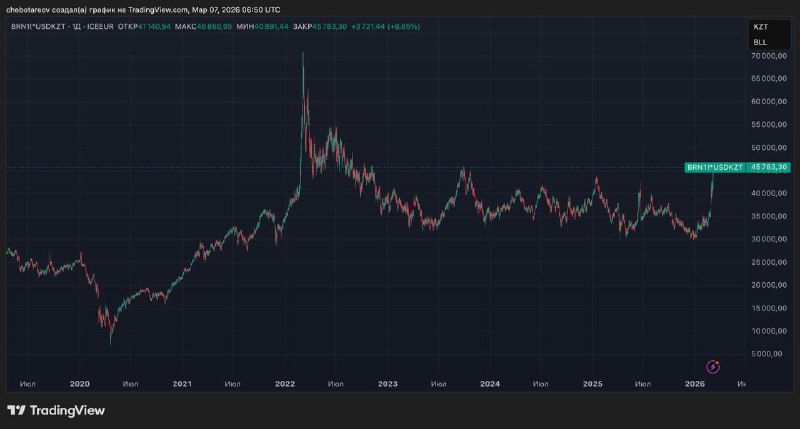The height and width of the screenshot is (429, 800).
Task: Click the green BRN1!*USDKZT price label
Action: (716, 166)
